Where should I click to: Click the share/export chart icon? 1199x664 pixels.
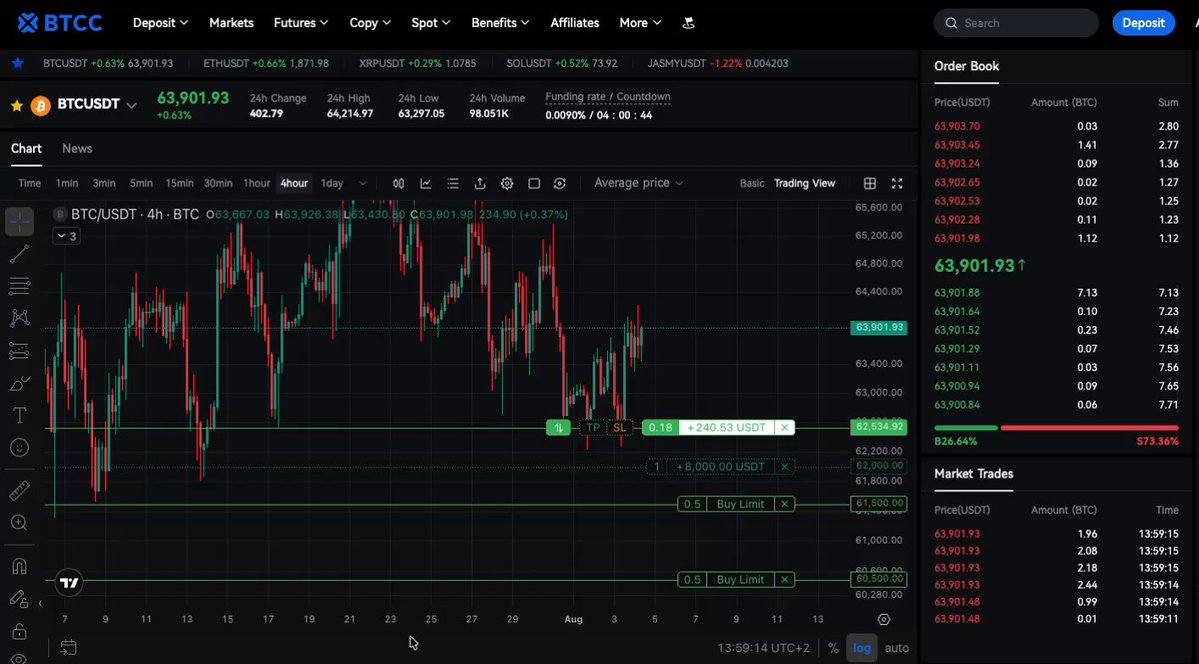(x=479, y=184)
